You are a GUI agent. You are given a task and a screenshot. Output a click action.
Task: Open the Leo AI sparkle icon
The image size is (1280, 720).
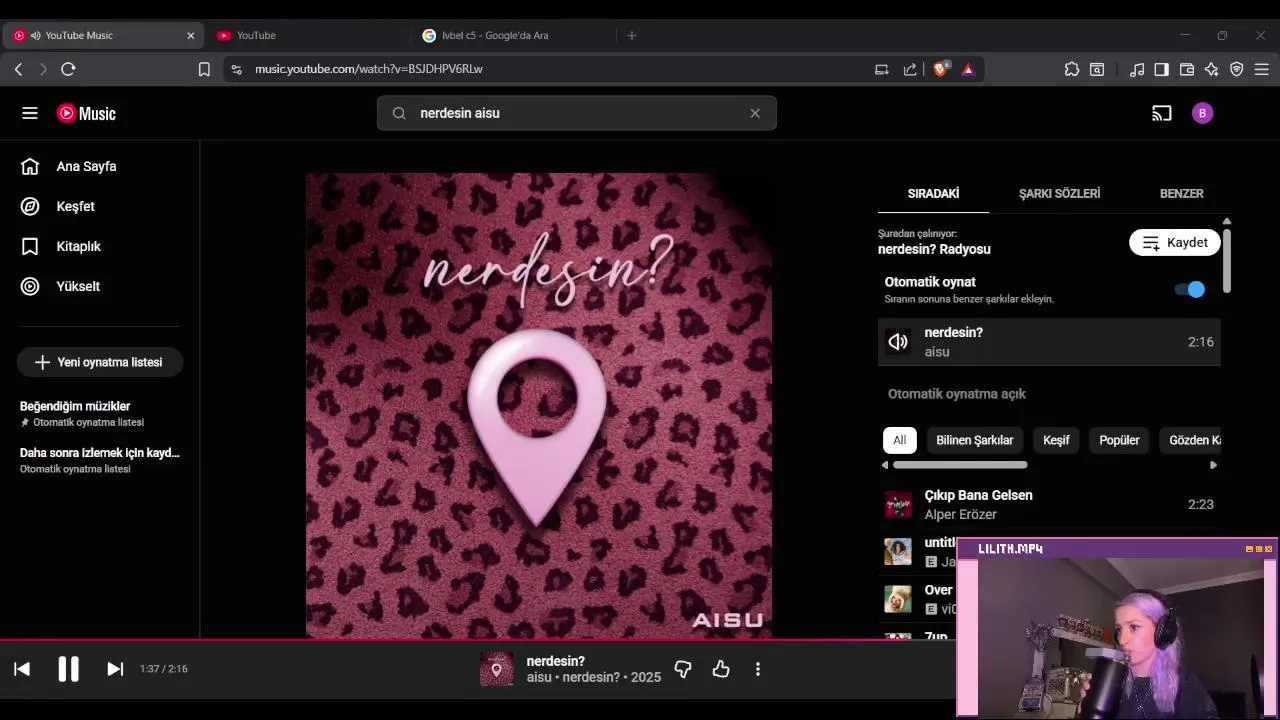coord(1212,69)
